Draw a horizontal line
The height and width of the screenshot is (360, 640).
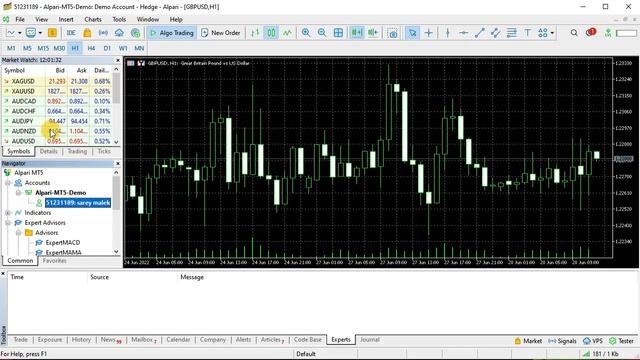(463, 33)
